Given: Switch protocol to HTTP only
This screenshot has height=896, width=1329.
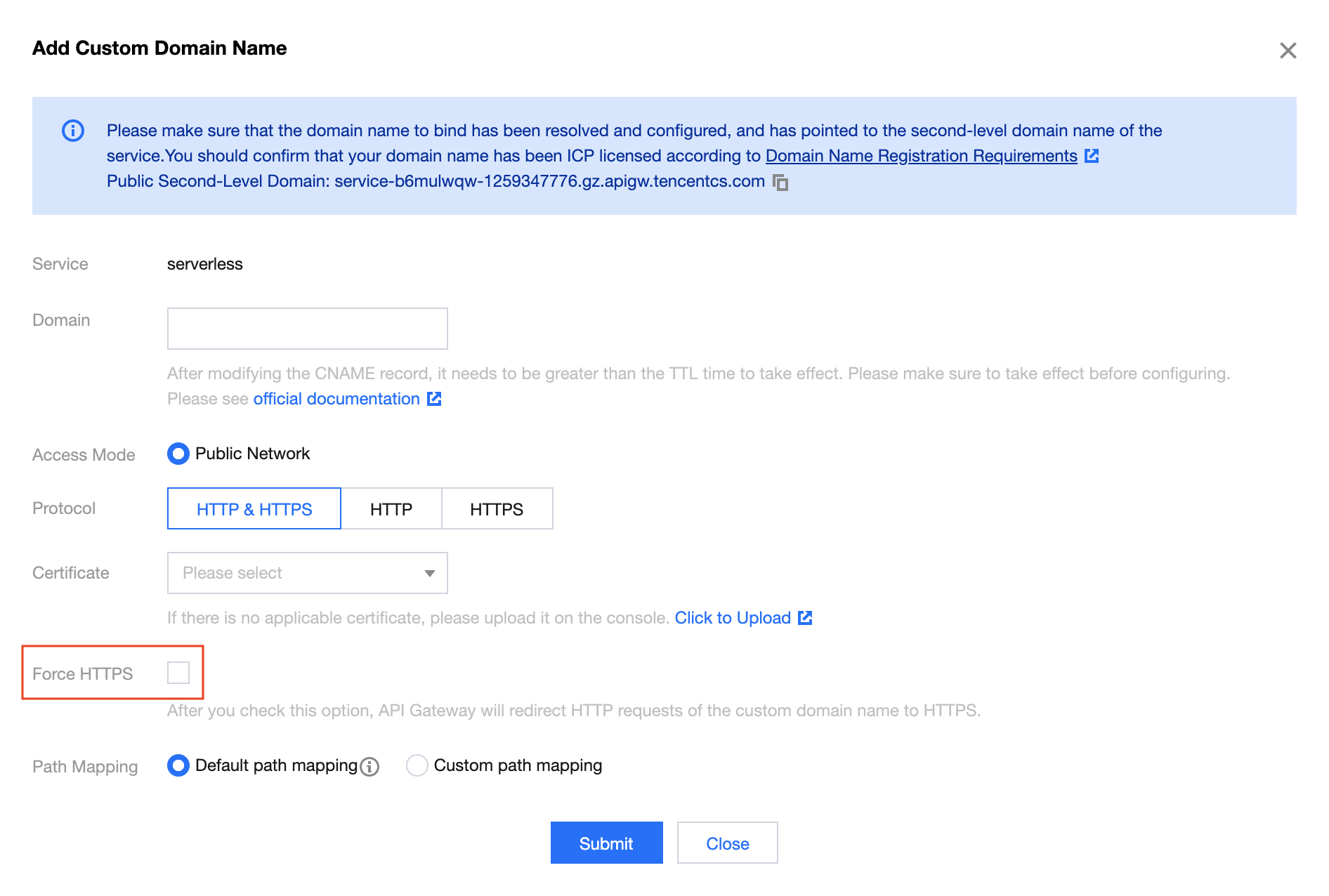Looking at the screenshot, I should coord(391,509).
